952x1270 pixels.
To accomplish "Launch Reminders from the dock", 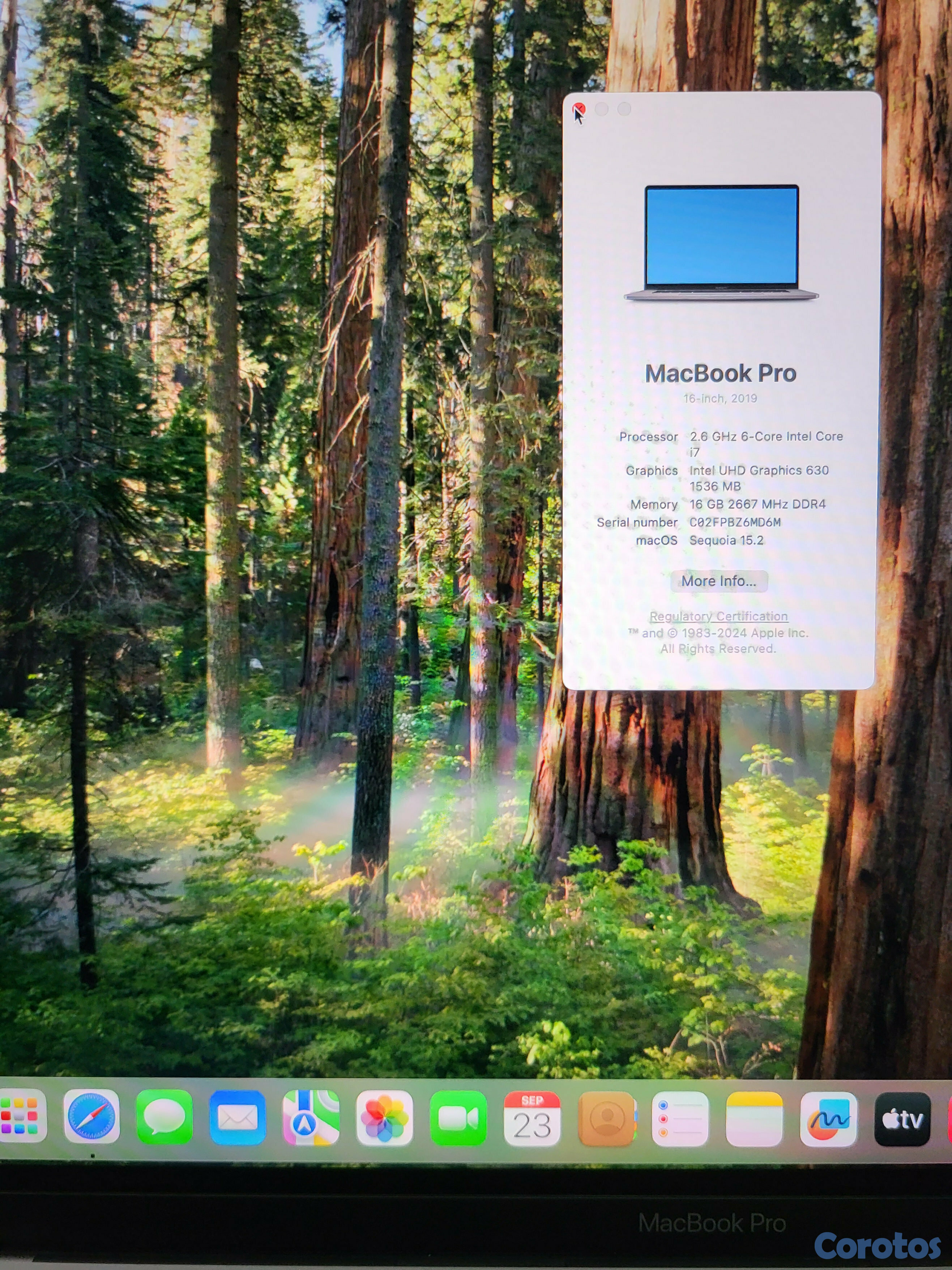I will click(x=680, y=1119).
